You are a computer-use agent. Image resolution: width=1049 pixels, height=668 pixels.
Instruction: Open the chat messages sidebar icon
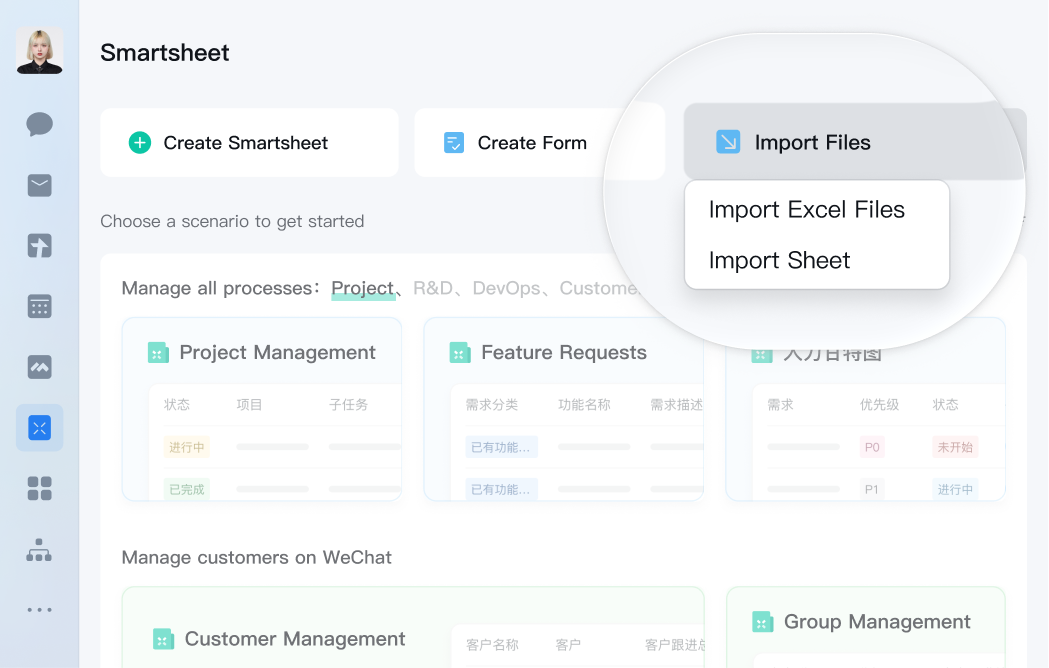point(39,124)
